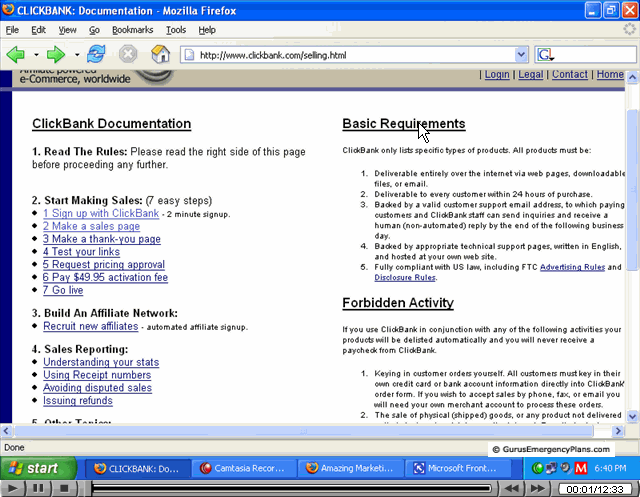The height and width of the screenshot is (497, 640).
Task: Switch to CLICKBANK Firefox taskbar button
Action: click(138, 468)
